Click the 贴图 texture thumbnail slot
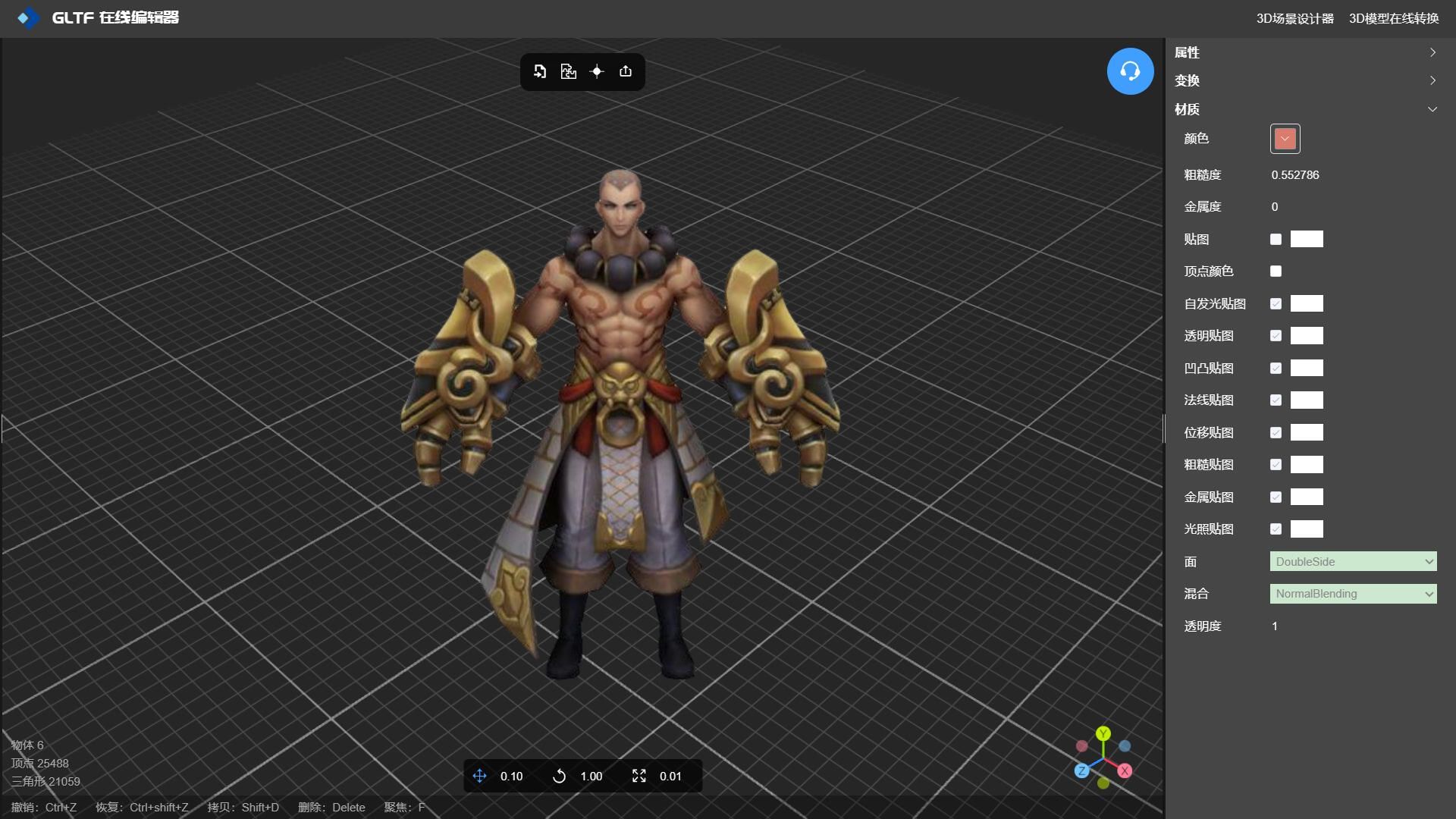 point(1307,239)
